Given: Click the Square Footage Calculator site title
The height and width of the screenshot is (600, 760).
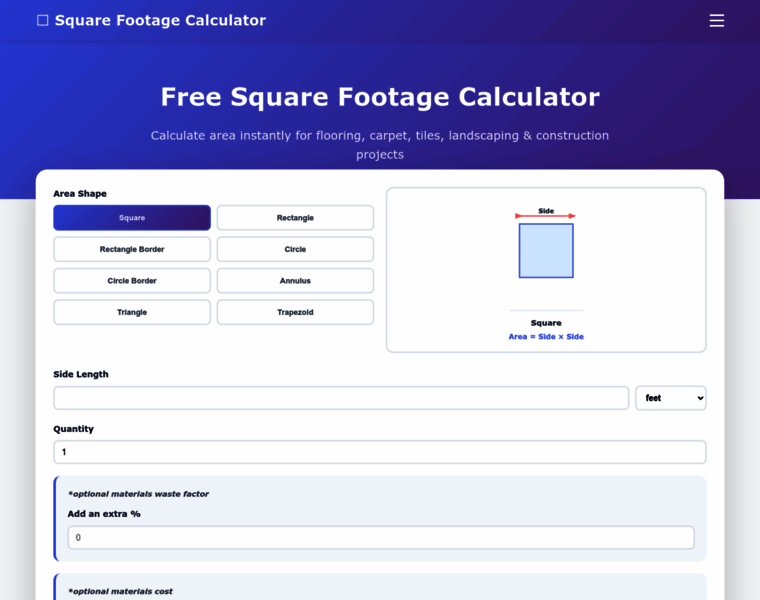Looking at the screenshot, I should click(x=160, y=20).
